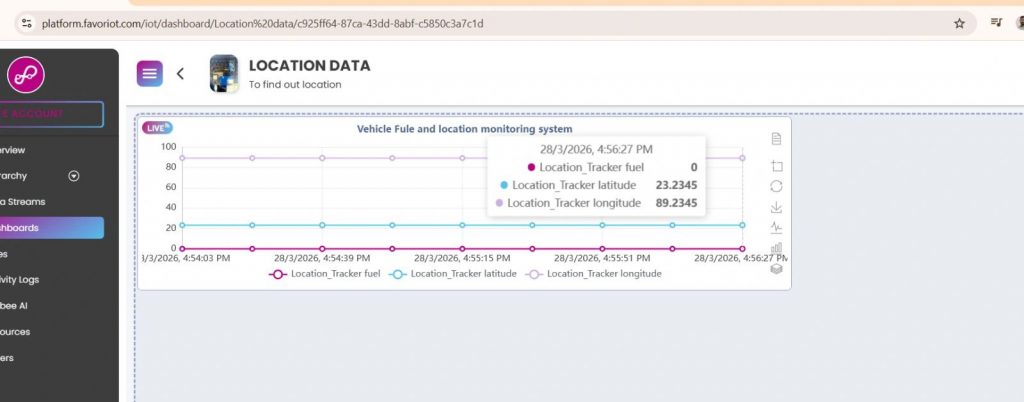Switch chart to line view
Image resolution: width=1024 pixels, height=402 pixels.
776,227
